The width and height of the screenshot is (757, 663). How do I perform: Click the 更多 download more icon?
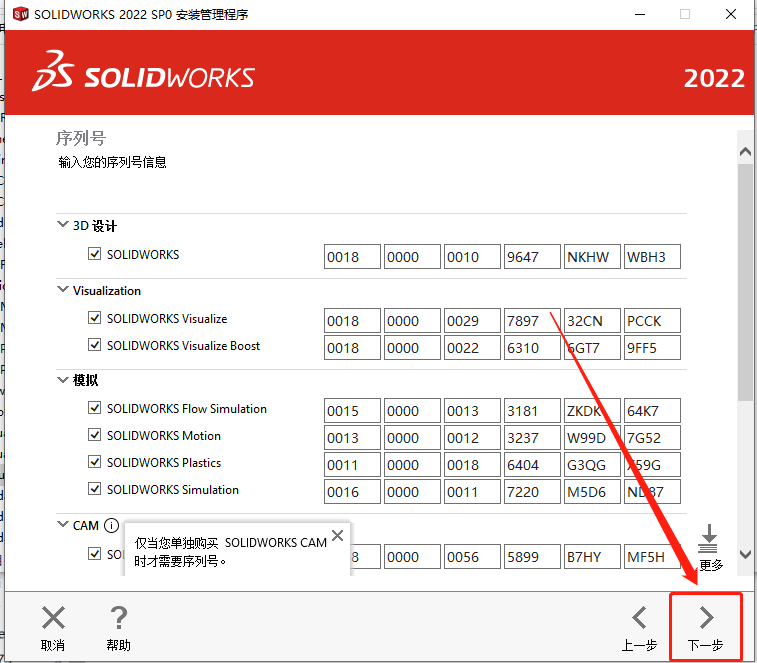pyautogui.click(x=708, y=538)
